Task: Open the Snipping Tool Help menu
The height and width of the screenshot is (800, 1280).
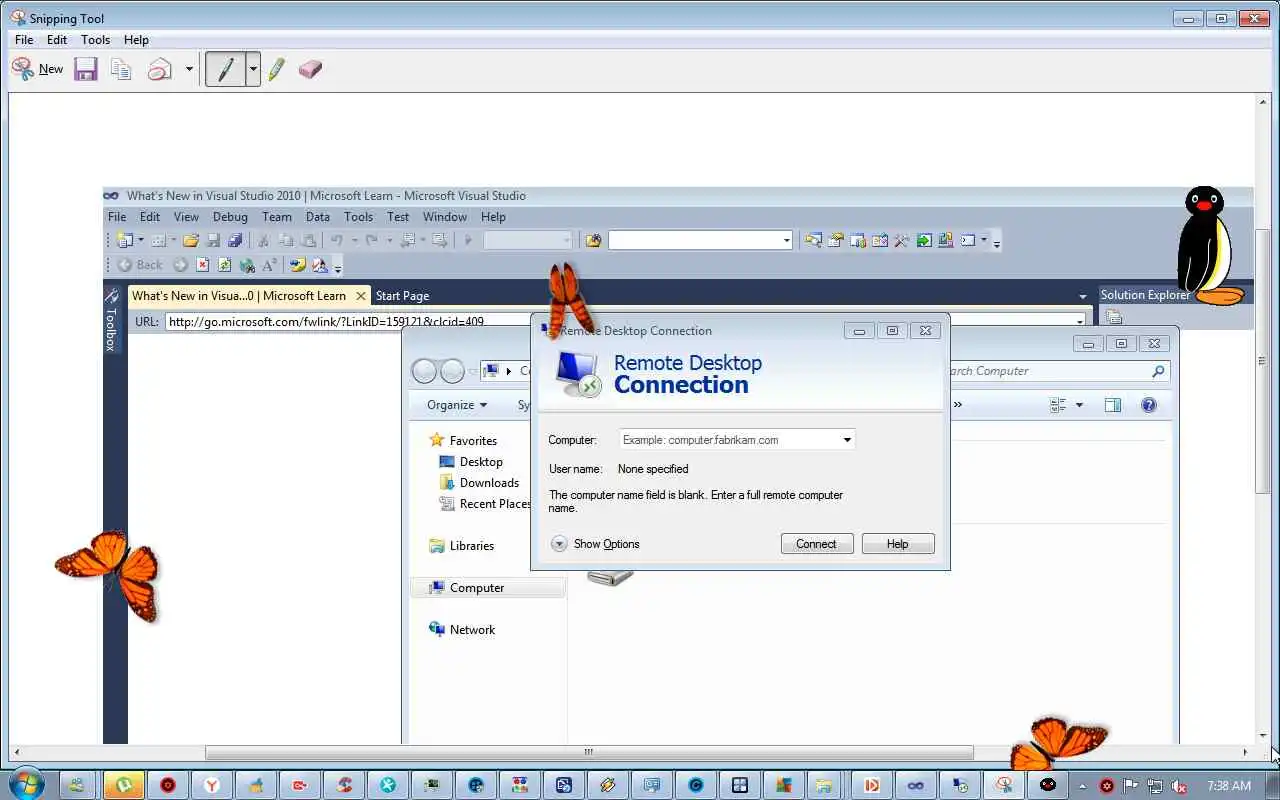Action: pos(136,40)
